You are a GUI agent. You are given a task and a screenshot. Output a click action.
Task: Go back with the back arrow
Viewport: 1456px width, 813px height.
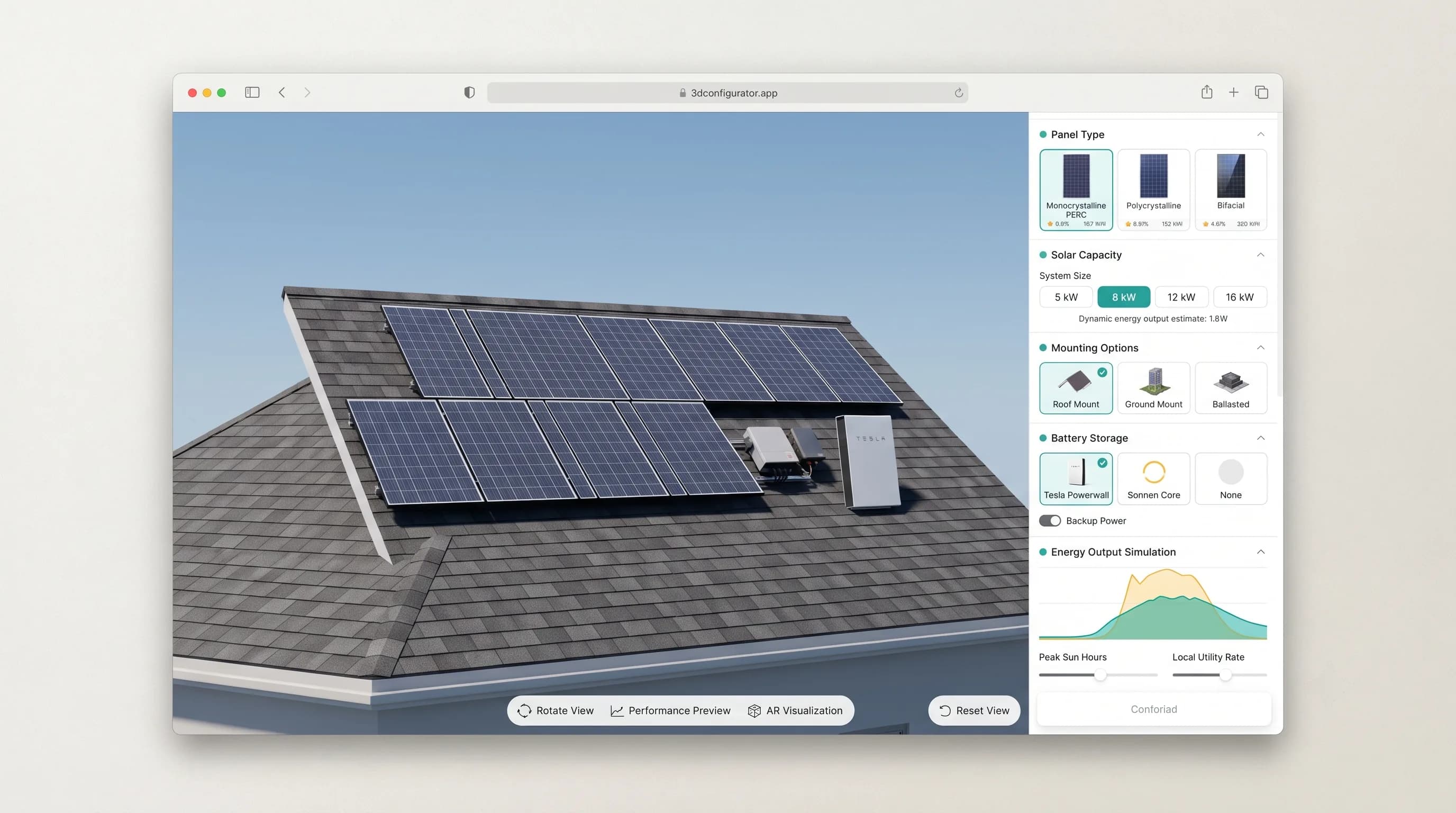282,92
